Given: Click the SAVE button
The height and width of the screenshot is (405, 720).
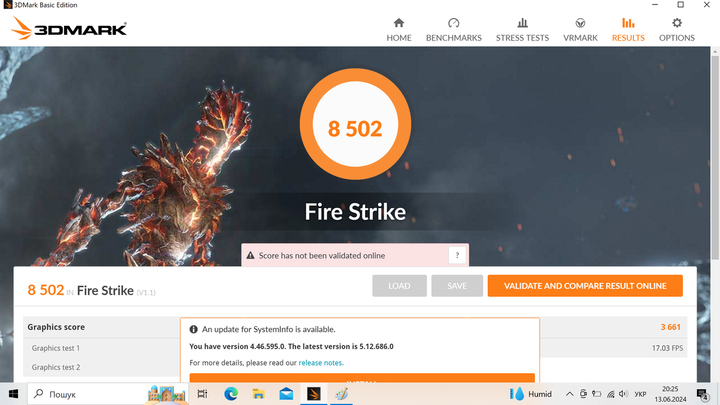Looking at the screenshot, I should pyautogui.click(x=457, y=286).
